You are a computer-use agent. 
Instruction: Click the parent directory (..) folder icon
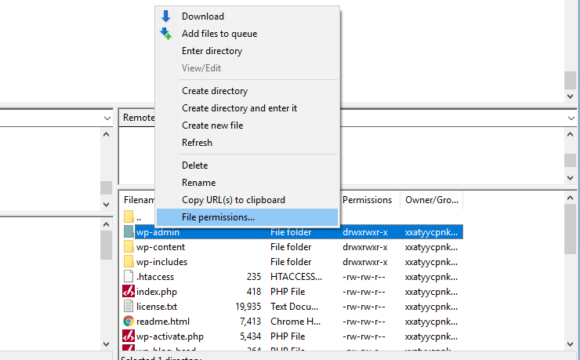128,217
